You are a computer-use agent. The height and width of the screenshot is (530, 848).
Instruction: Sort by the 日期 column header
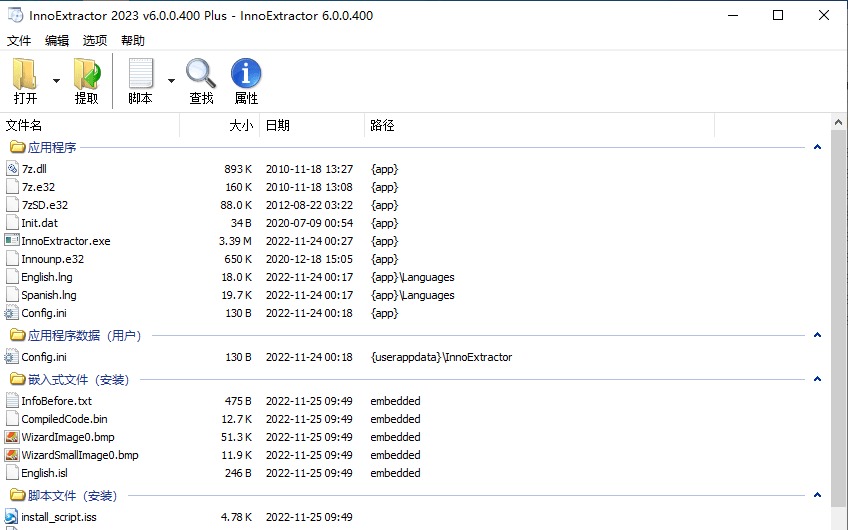point(312,125)
